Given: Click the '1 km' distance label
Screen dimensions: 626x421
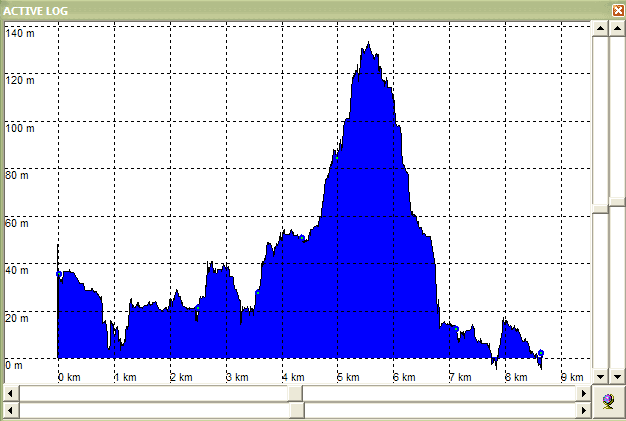Looking at the screenshot, I should click(125, 378).
